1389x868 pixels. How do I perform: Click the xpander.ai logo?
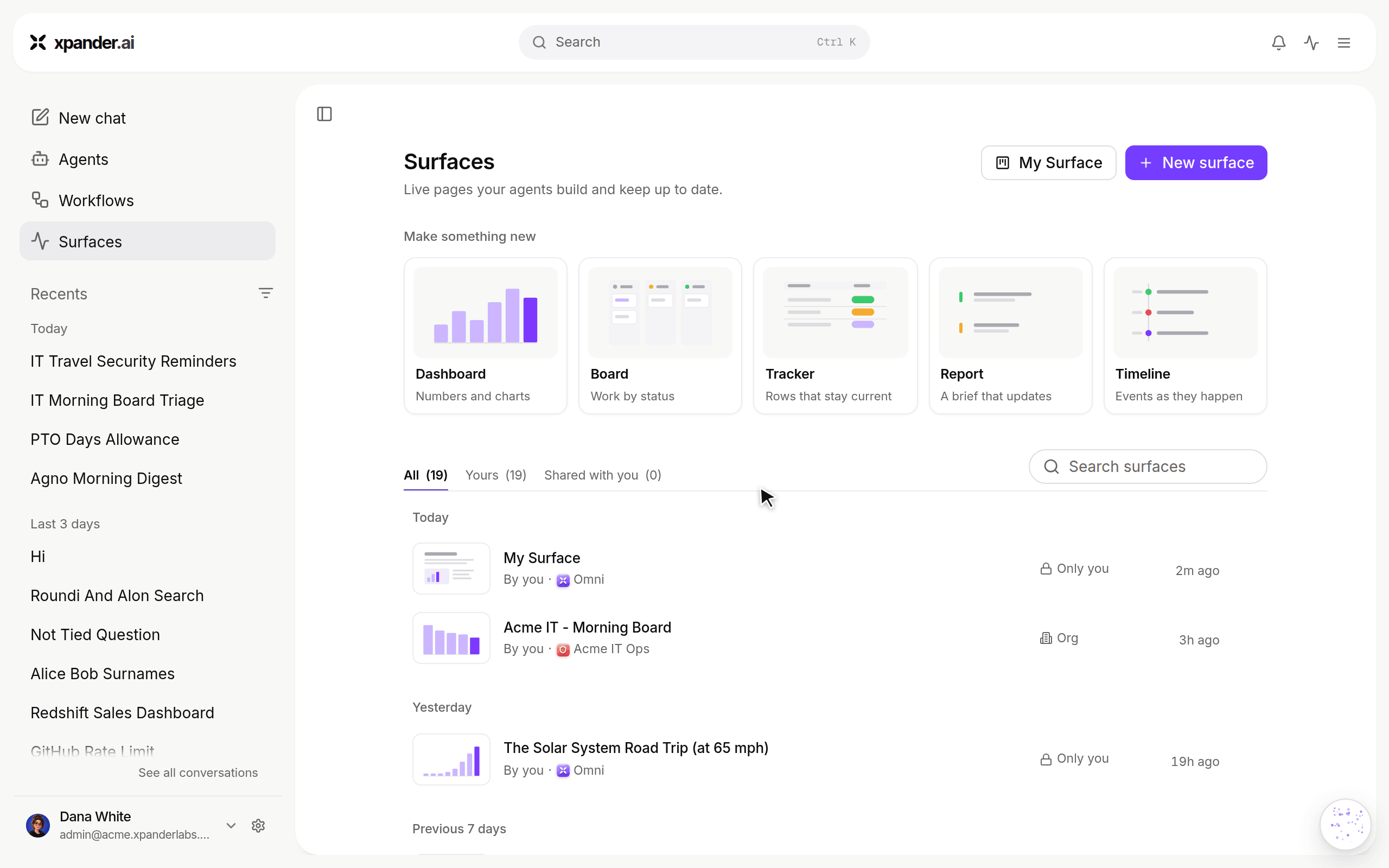pyautogui.click(x=82, y=42)
